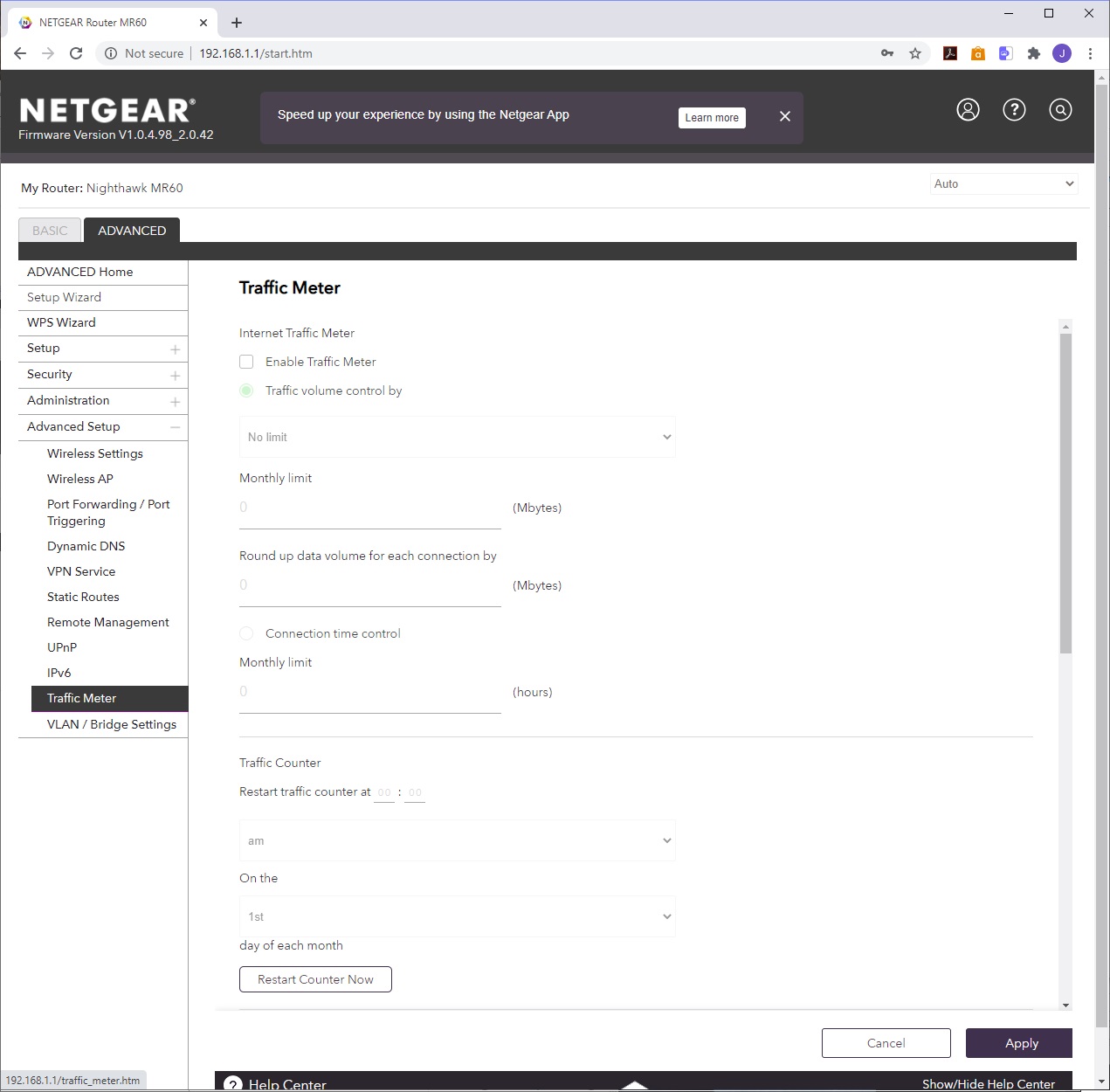Select the Traffic volume control by option

point(246,390)
